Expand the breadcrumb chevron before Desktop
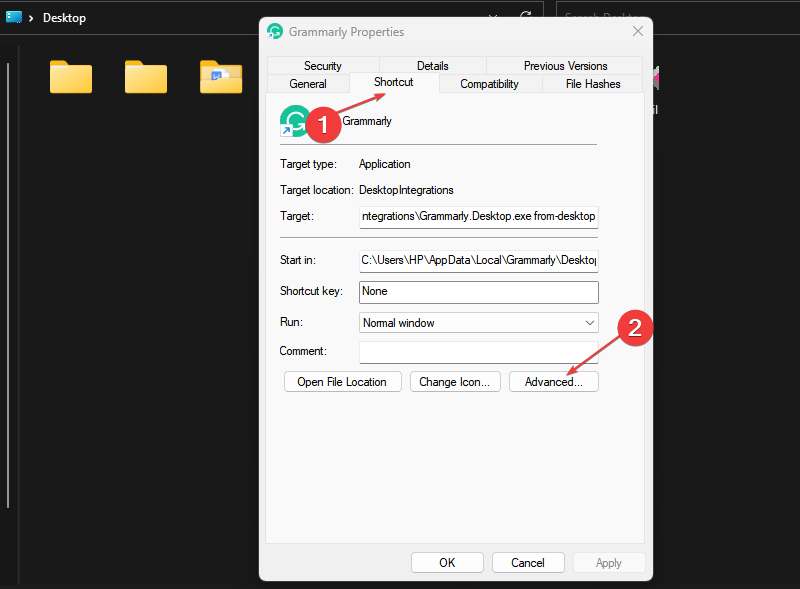 [x=31, y=18]
